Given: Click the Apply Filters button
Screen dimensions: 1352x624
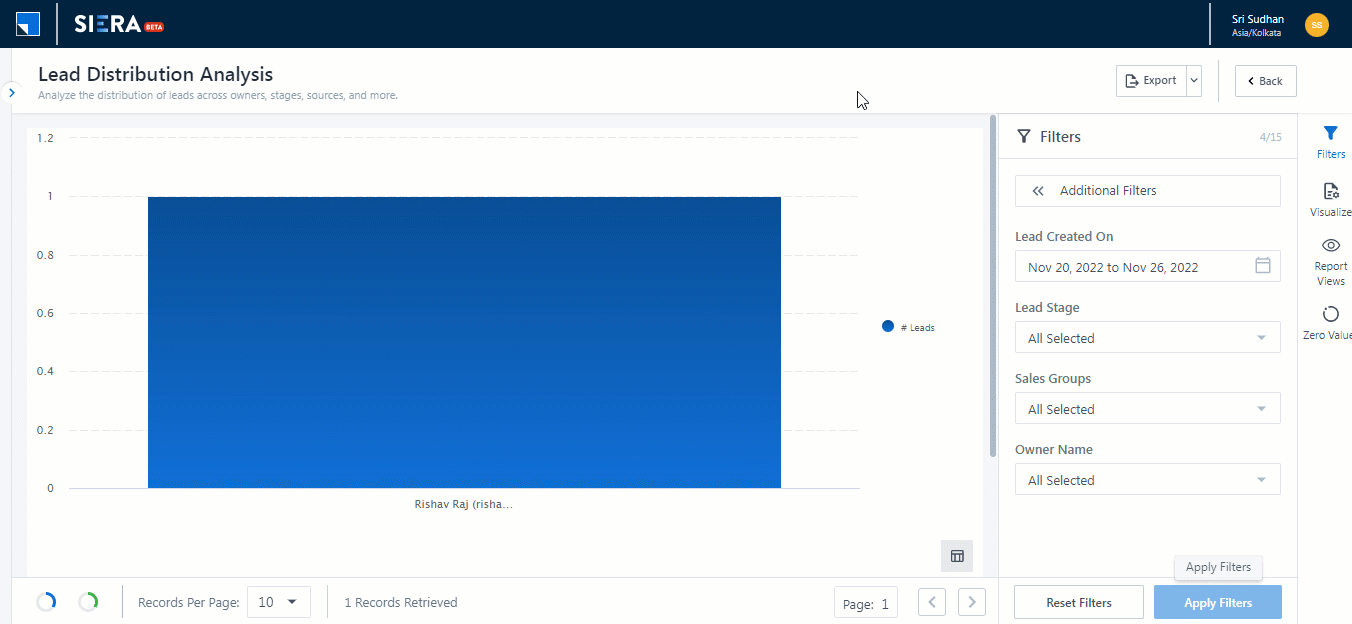Looking at the screenshot, I should (1217, 603).
